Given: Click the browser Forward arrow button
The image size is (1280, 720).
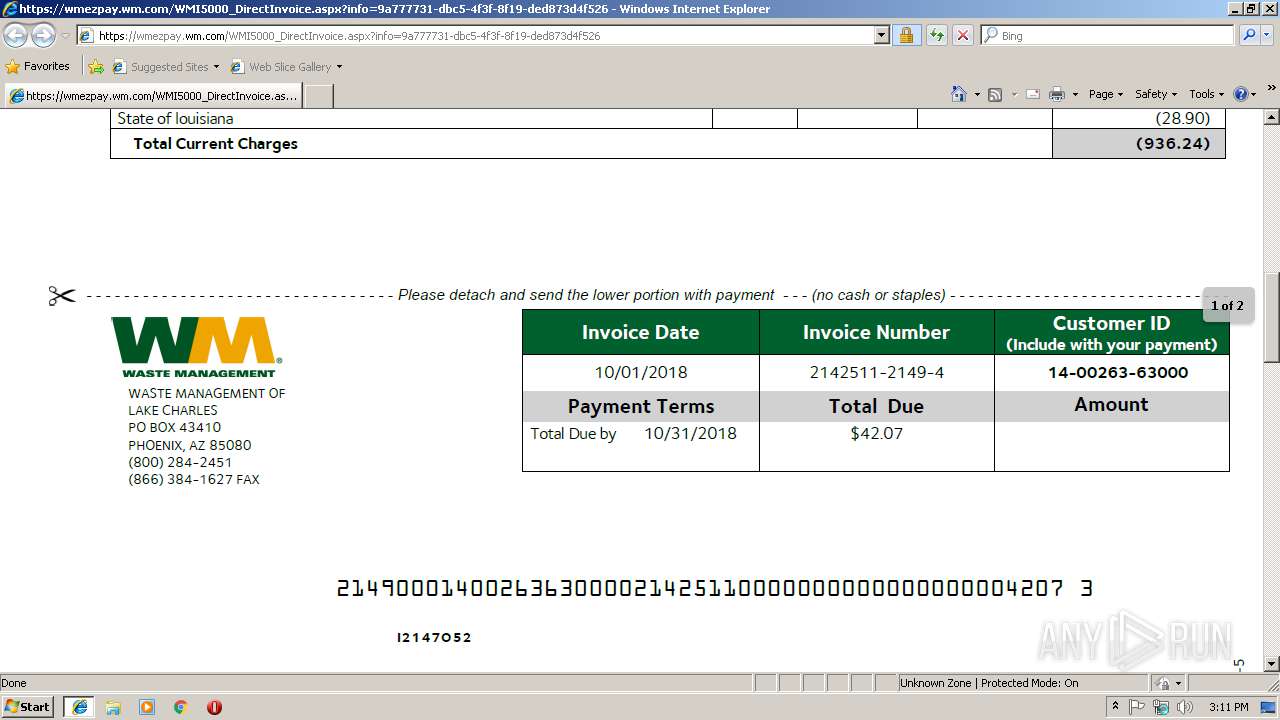Looking at the screenshot, I should click(43, 36).
